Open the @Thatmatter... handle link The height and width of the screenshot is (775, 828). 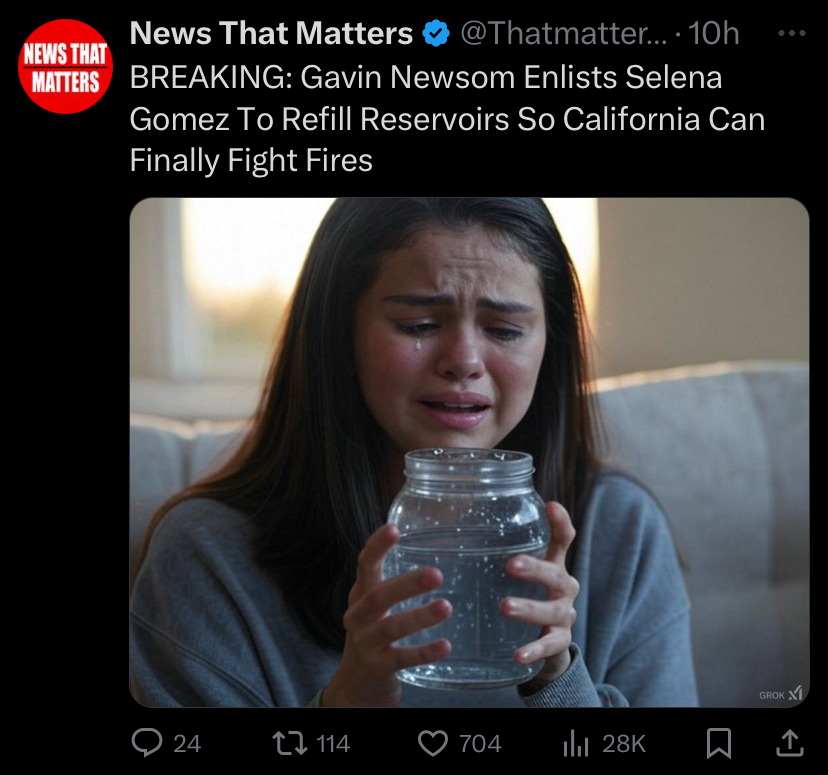(564, 33)
